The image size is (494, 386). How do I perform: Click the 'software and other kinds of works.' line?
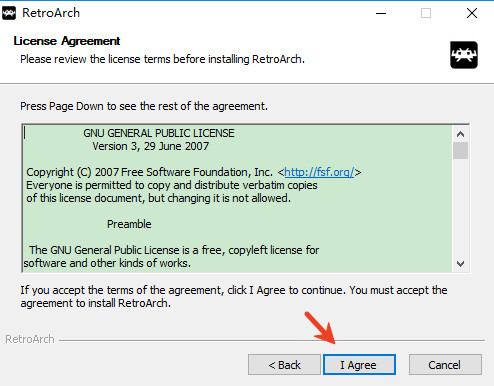pos(107,263)
